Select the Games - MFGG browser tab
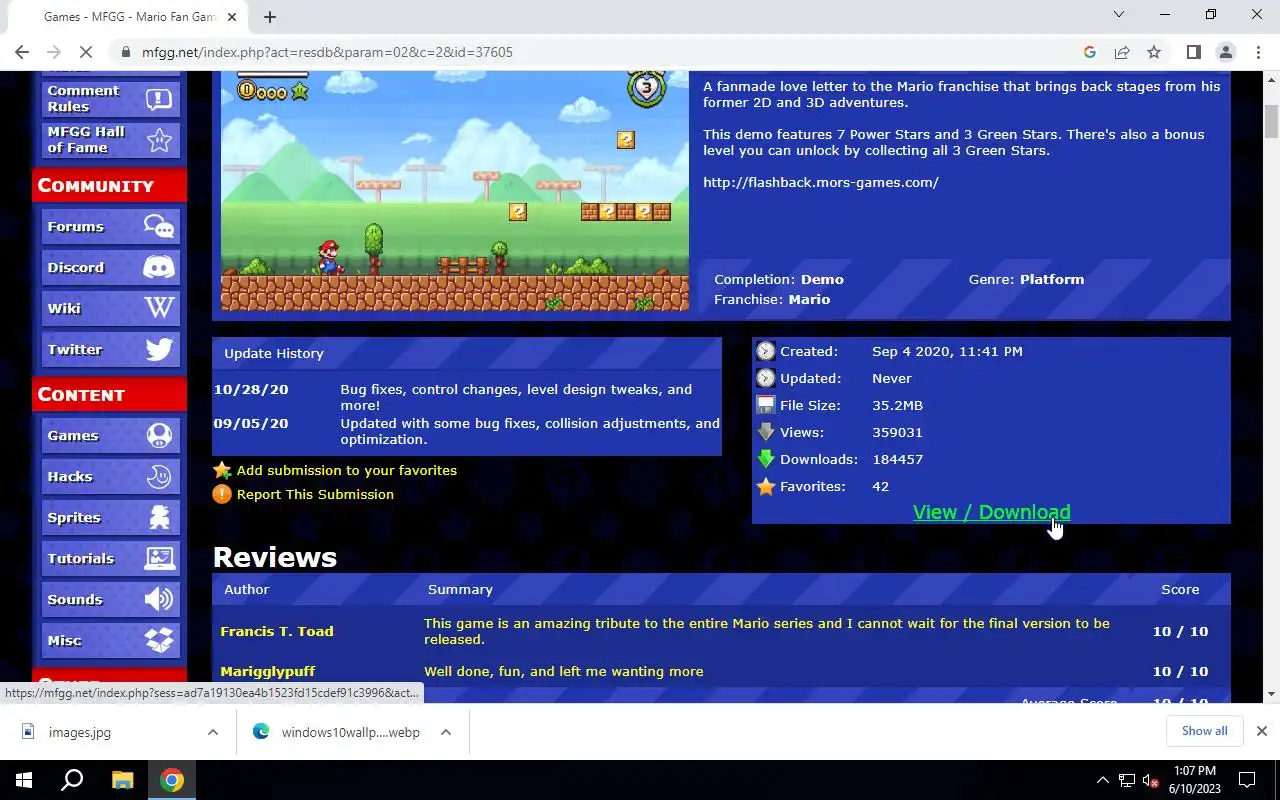 pyautogui.click(x=126, y=17)
